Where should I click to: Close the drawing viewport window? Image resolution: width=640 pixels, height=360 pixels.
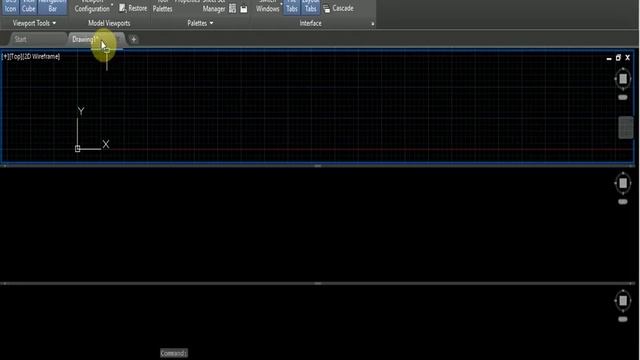click(627, 58)
